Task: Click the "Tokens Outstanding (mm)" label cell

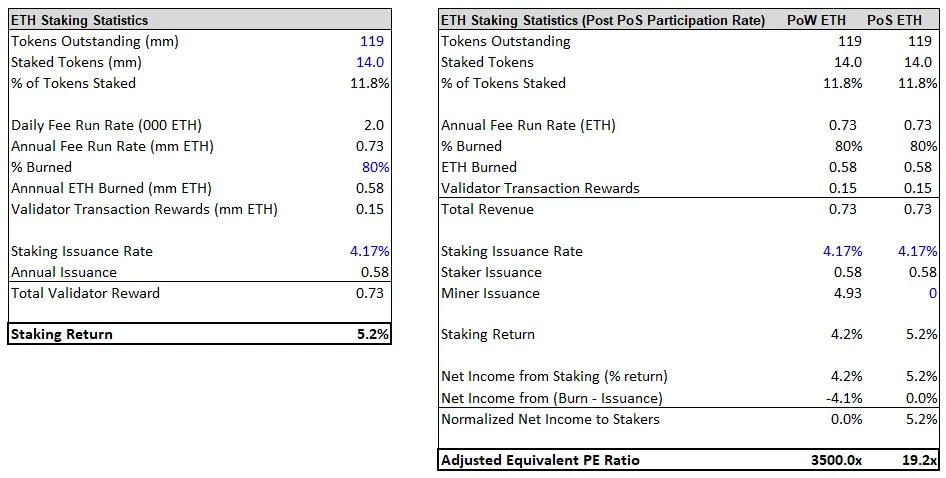Action: point(91,41)
